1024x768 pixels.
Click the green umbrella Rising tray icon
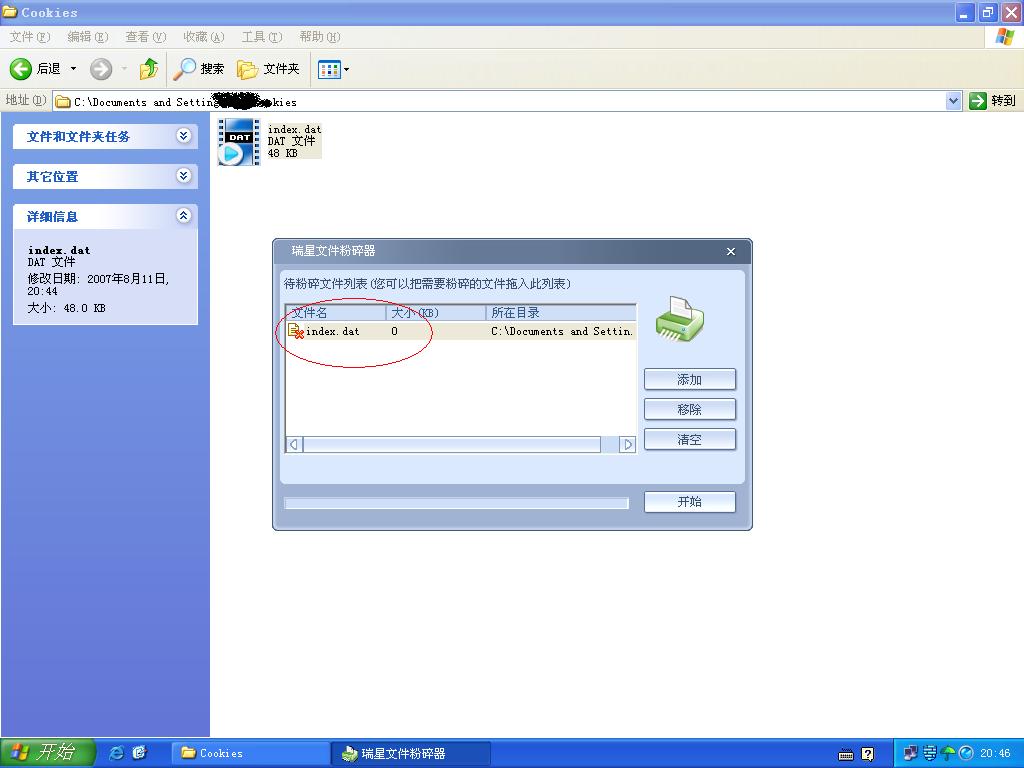[948, 753]
